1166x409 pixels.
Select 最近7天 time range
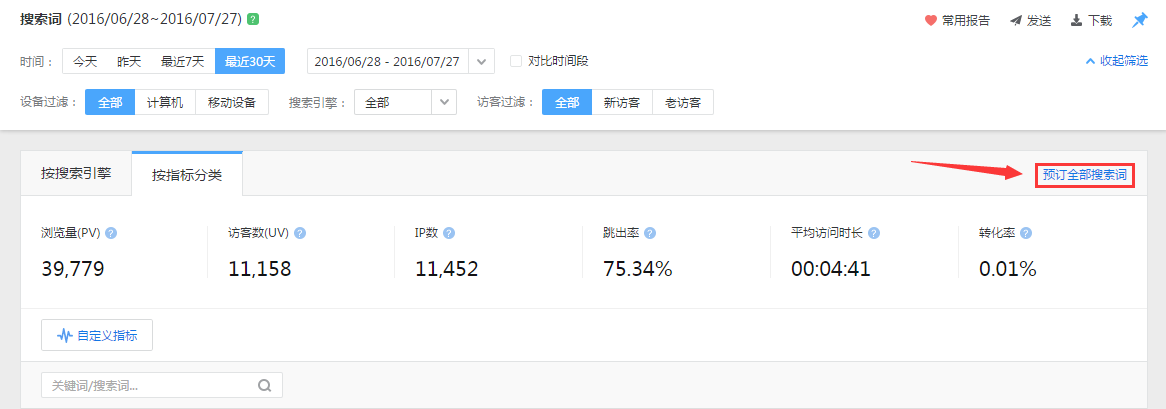(x=182, y=61)
